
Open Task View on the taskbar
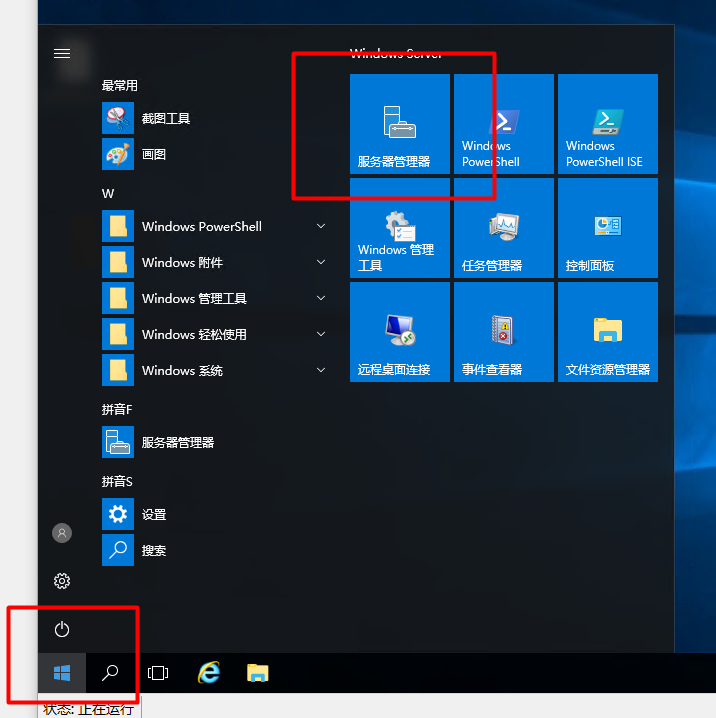point(158,673)
